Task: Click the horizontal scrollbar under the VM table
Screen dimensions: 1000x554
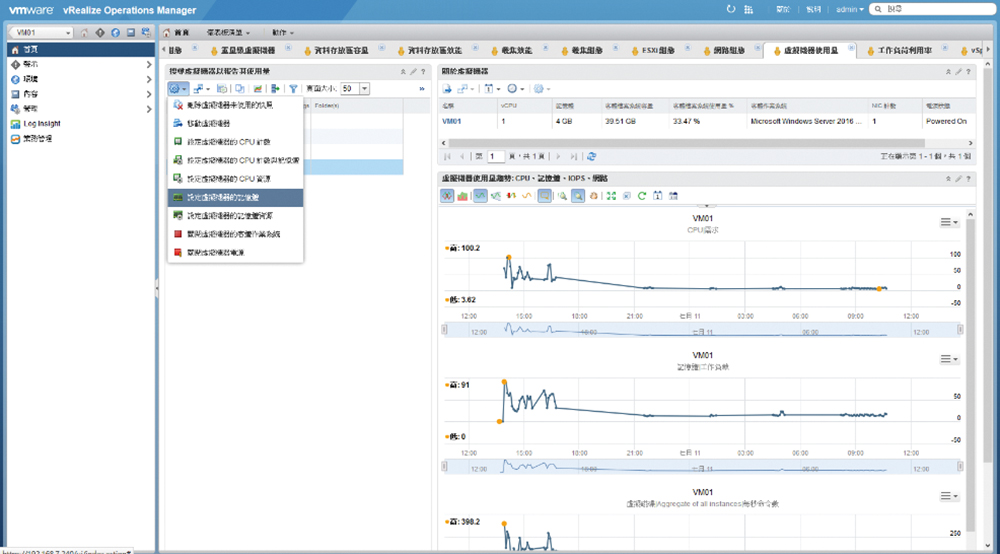Action: (686, 143)
